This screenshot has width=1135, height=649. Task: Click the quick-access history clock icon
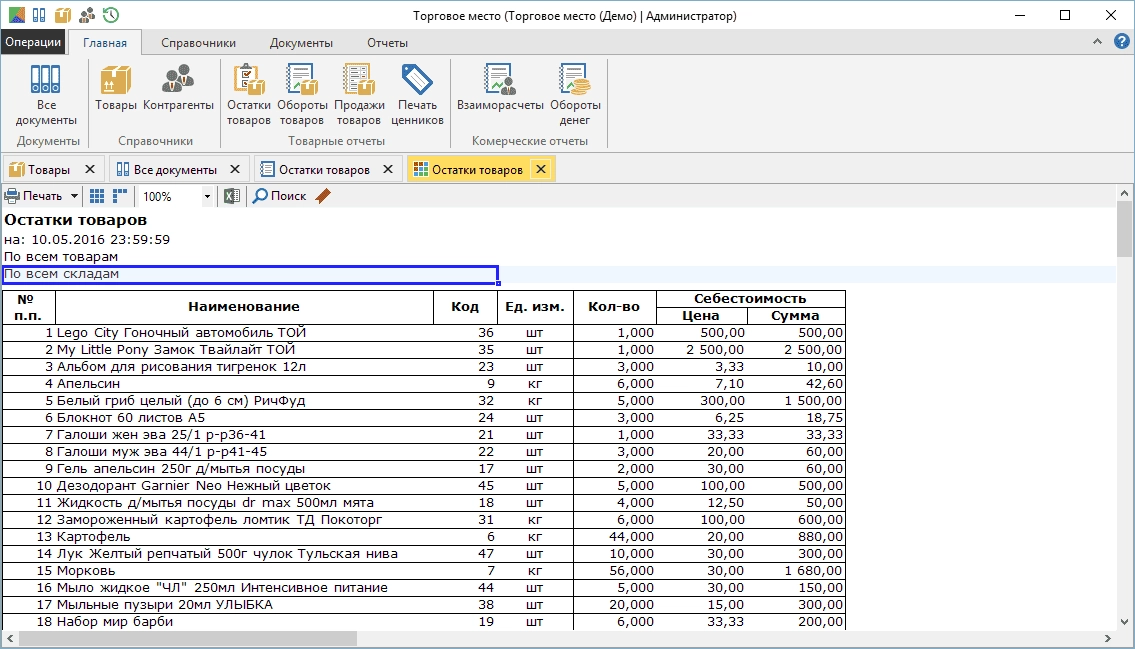pos(111,14)
